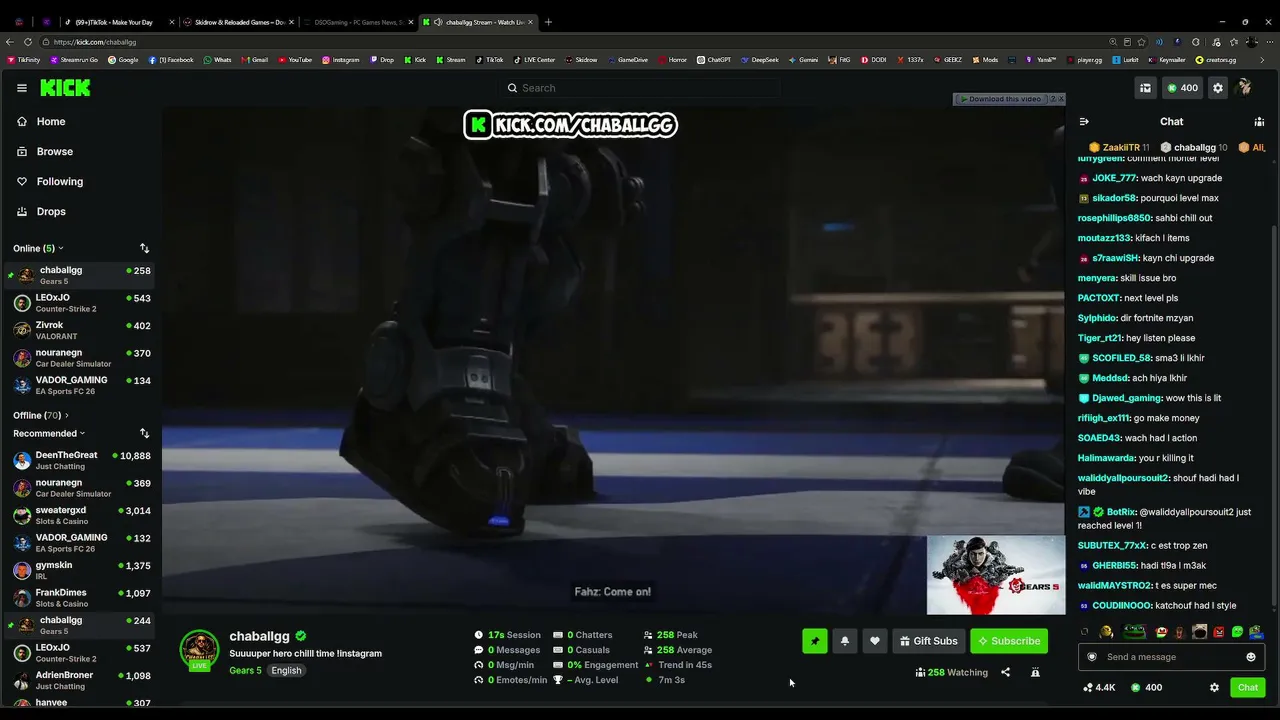Click the green Subscribe button

pos(1009,641)
